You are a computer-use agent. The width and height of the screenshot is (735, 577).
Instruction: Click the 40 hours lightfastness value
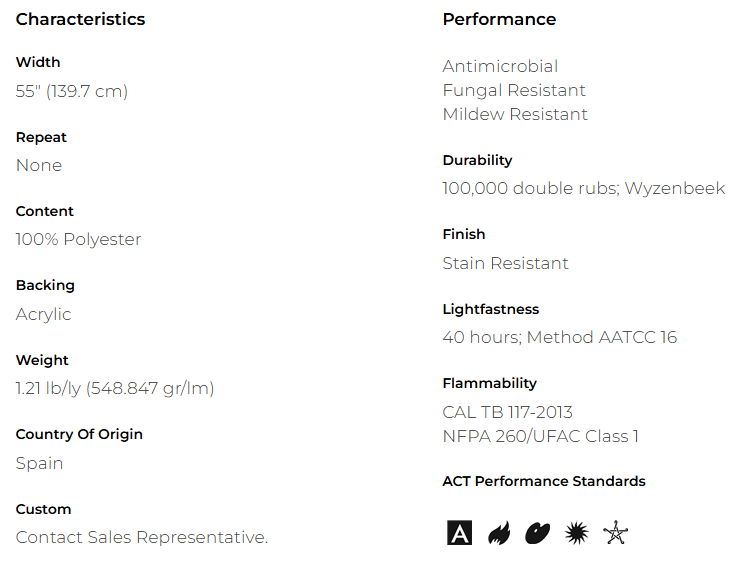point(559,337)
